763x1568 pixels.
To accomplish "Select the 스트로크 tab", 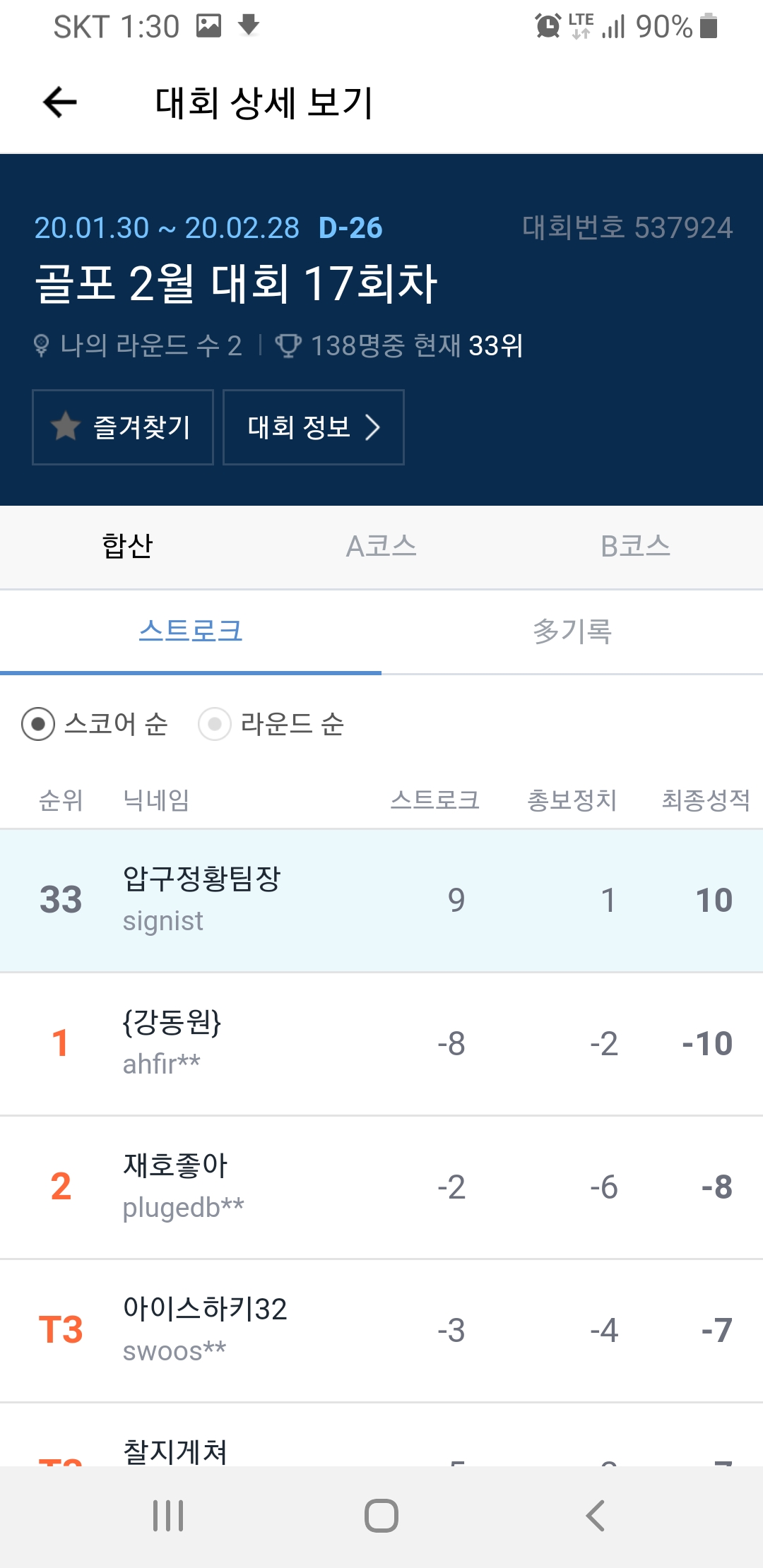I will click(191, 631).
